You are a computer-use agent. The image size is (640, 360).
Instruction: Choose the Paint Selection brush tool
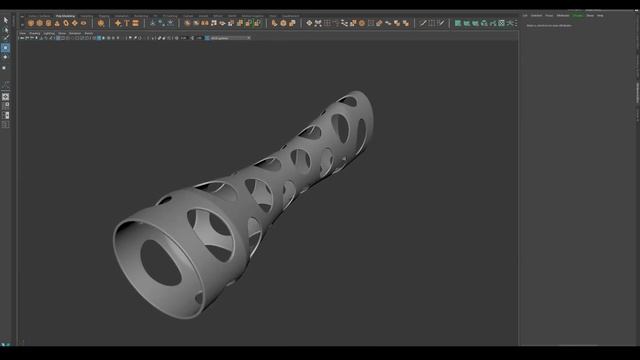point(6,38)
